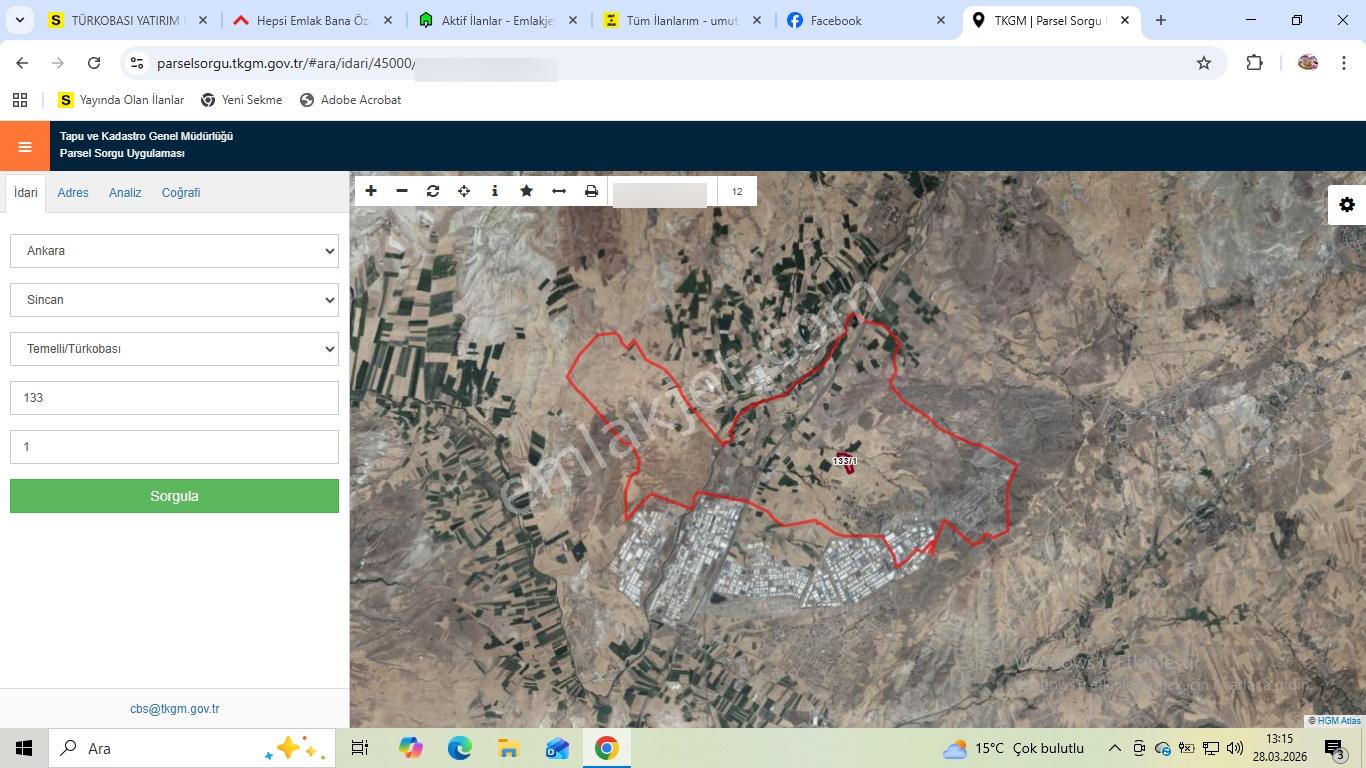Click the map zoom level field showing 12
1366x768 pixels.
(737, 191)
